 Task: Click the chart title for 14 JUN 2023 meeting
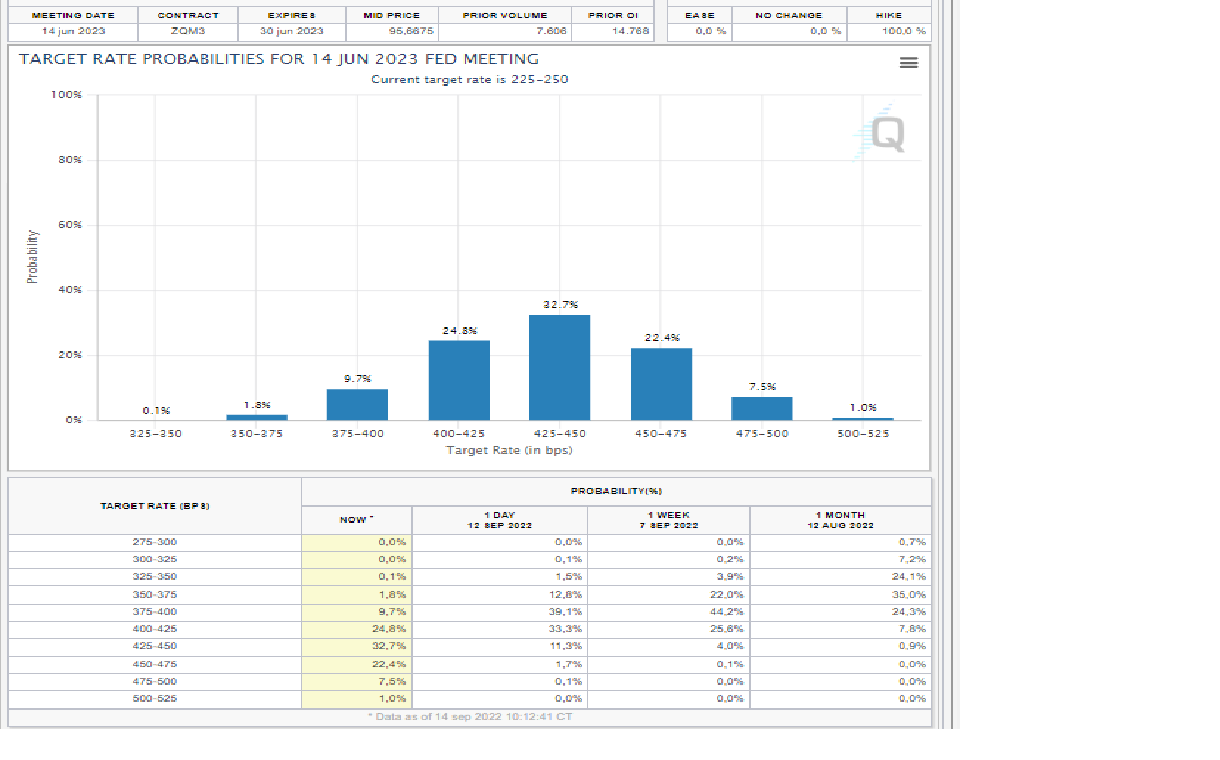[x=278, y=59]
